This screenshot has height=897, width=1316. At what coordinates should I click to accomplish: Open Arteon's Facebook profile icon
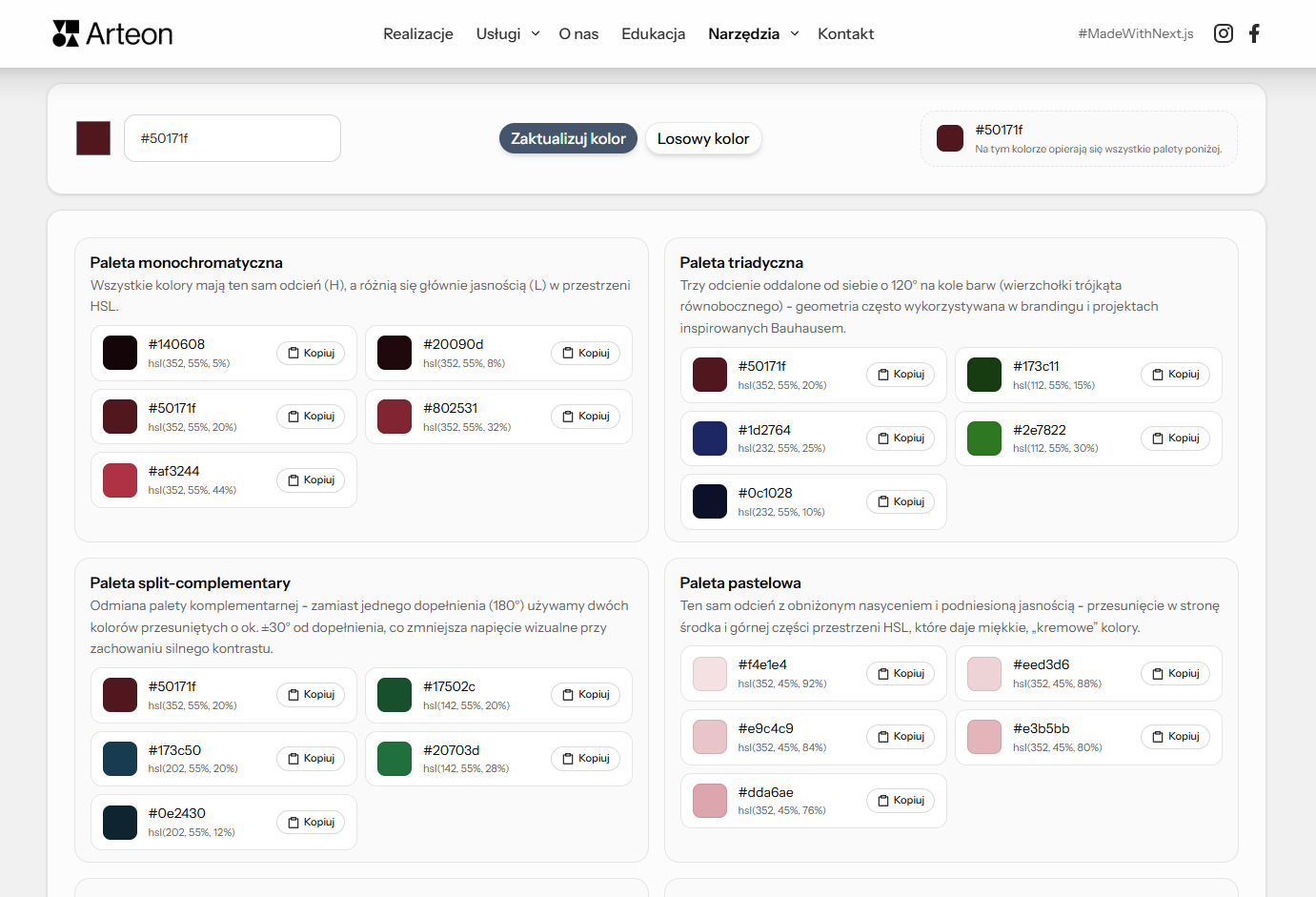1254,33
